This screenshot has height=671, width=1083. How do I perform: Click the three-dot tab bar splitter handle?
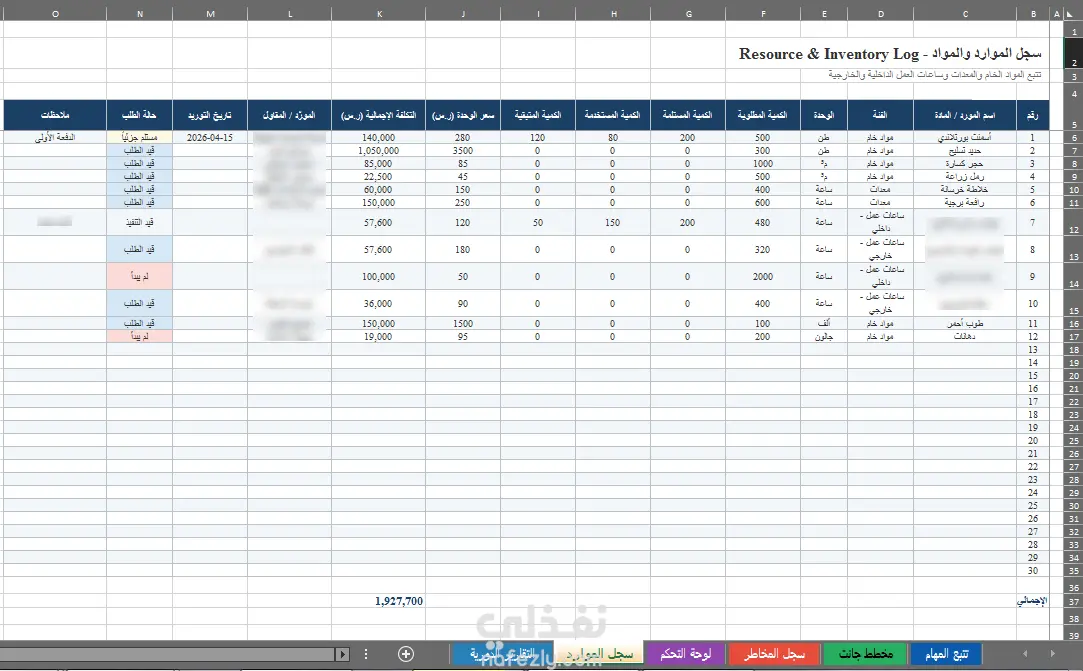366,654
